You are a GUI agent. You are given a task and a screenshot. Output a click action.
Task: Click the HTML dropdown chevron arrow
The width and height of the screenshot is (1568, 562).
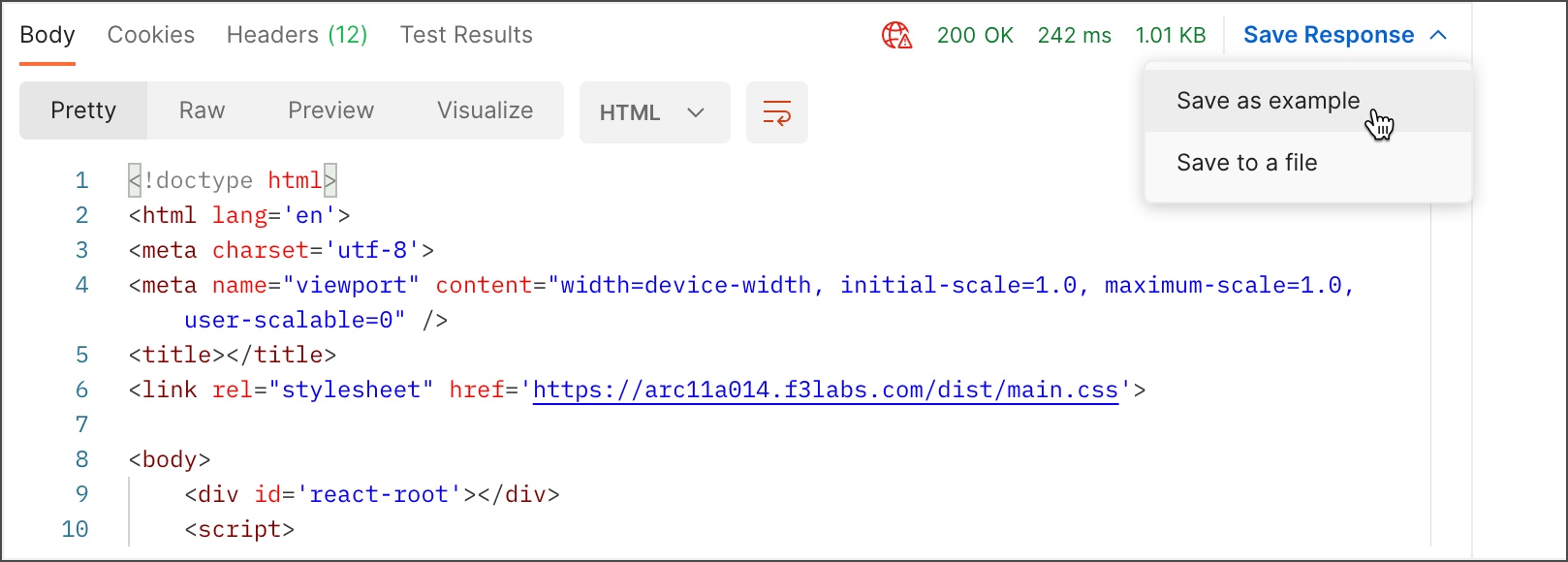tap(695, 112)
